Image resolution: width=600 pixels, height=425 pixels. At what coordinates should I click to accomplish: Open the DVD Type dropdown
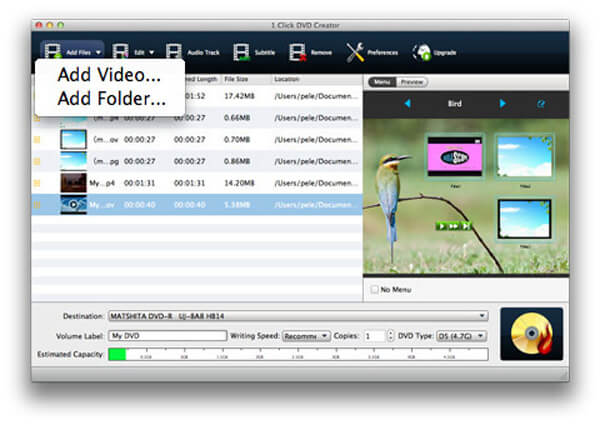coord(461,336)
